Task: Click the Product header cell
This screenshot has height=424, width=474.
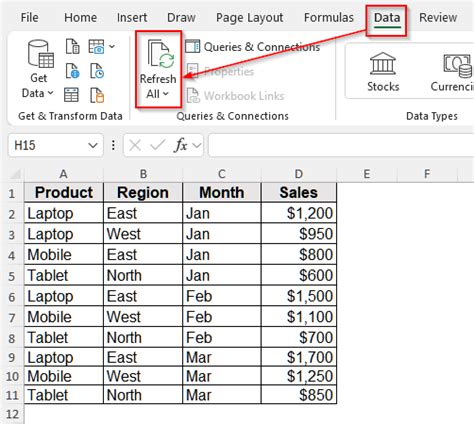Action: pos(64,193)
